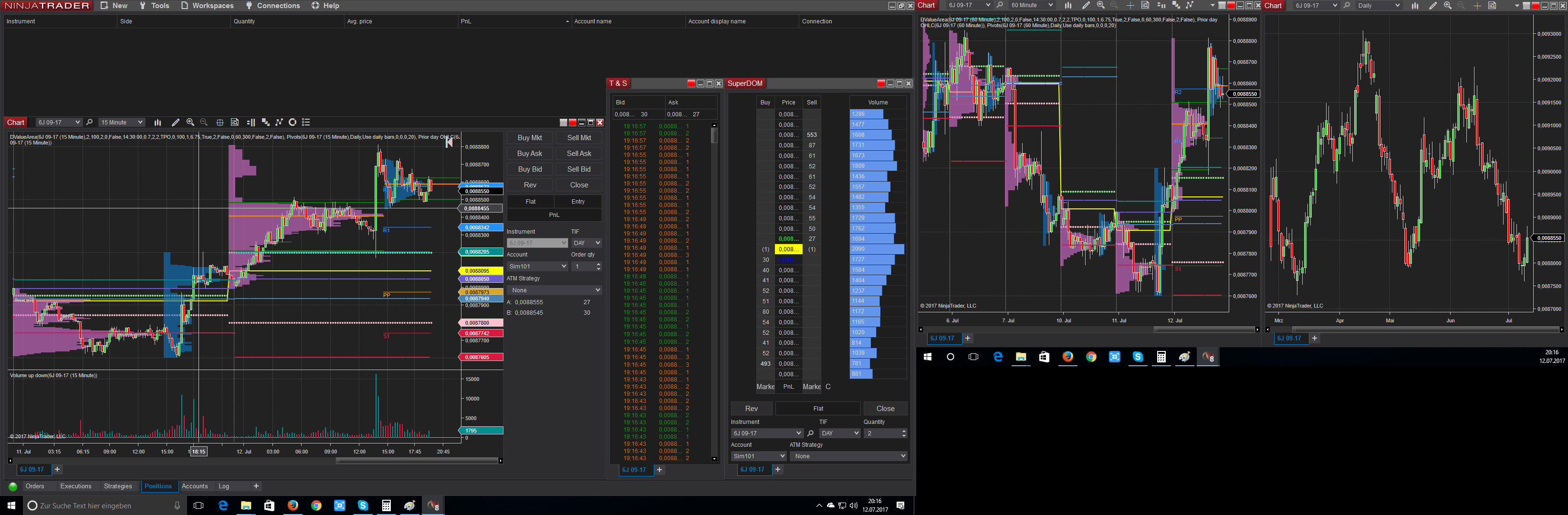
Task: Click the T&S vertical scrollbar thumb
Action: (x=715, y=135)
